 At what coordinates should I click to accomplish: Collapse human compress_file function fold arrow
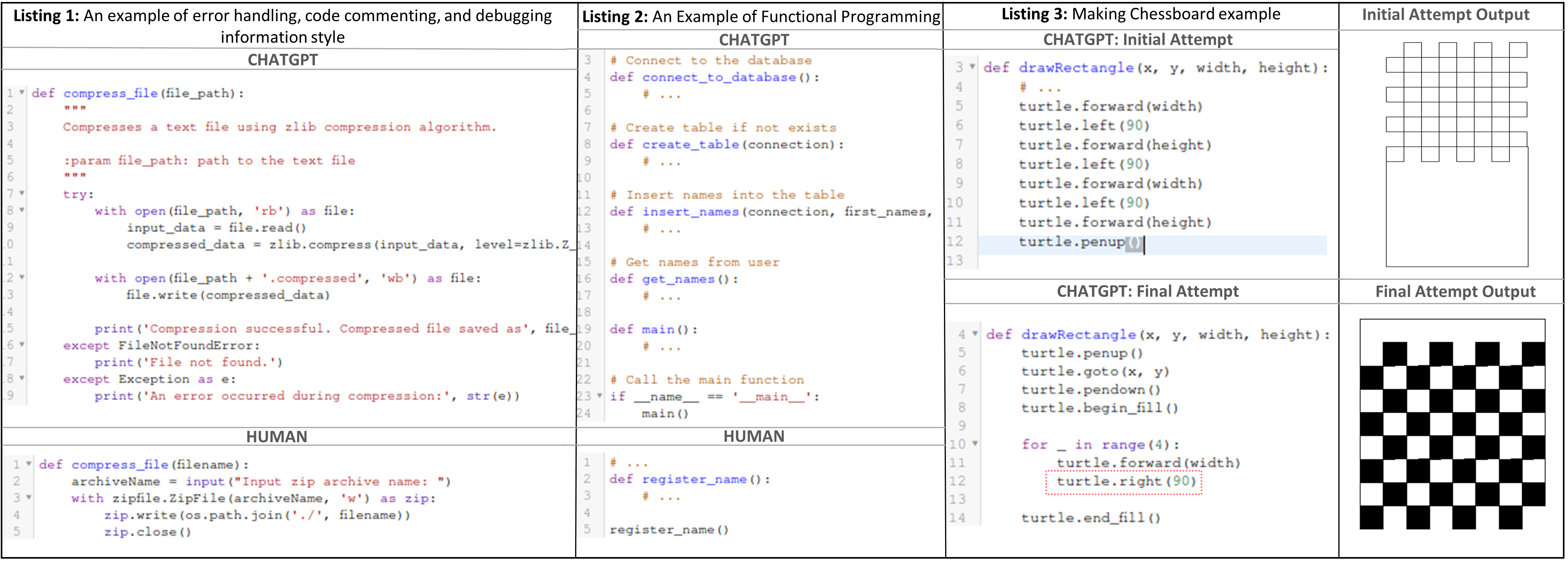pyautogui.click(x=29, y=464)
